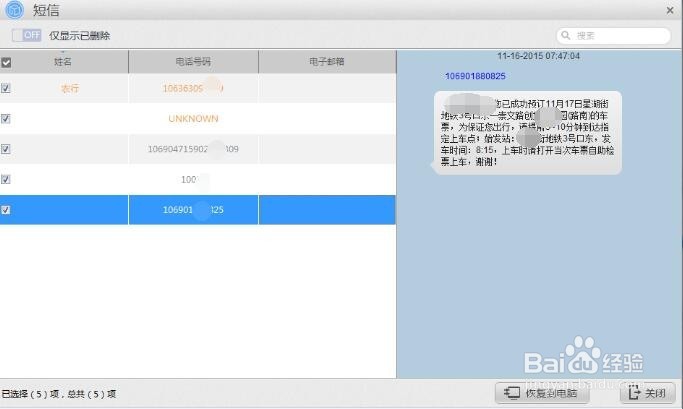Click the timestamp 11-16-2015 07:47:04
This screenshot has width=683, height=409.
pos(538,56)
